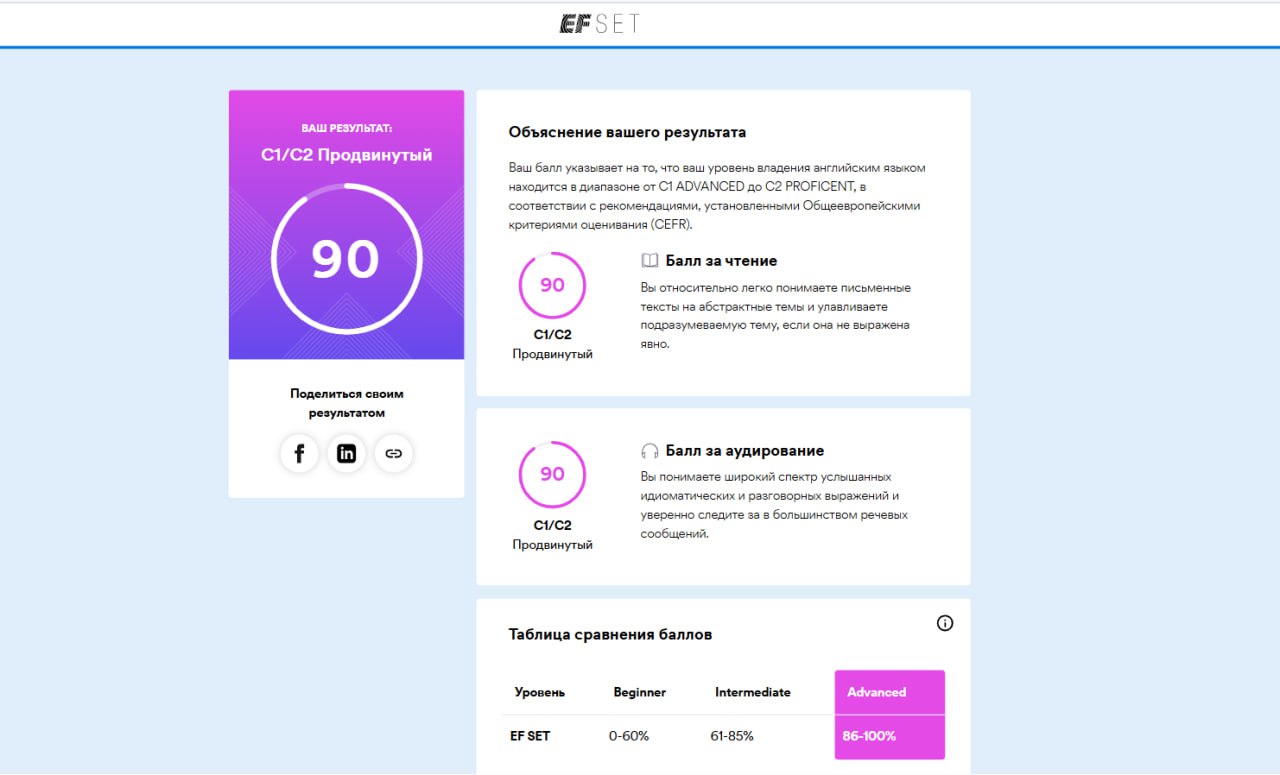The image size is (1280, 775).
Task: Share result on LinkedIn
Action: click(346, 454)
